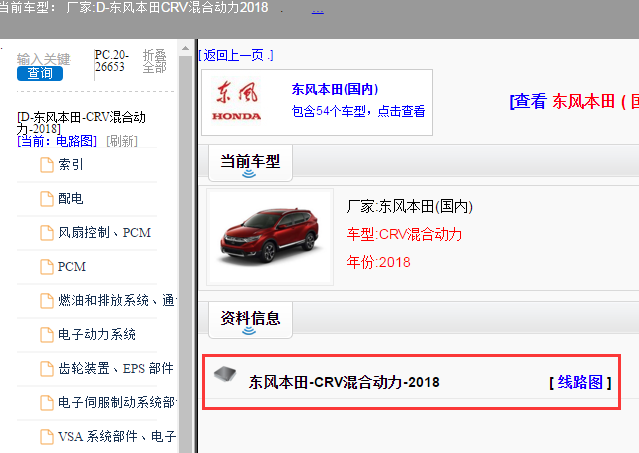Image resolution: width=639 pixels, height=453 pixels.
Task: Click the 东风本田(国内) brand link
Action: click(x=335, y=89)
